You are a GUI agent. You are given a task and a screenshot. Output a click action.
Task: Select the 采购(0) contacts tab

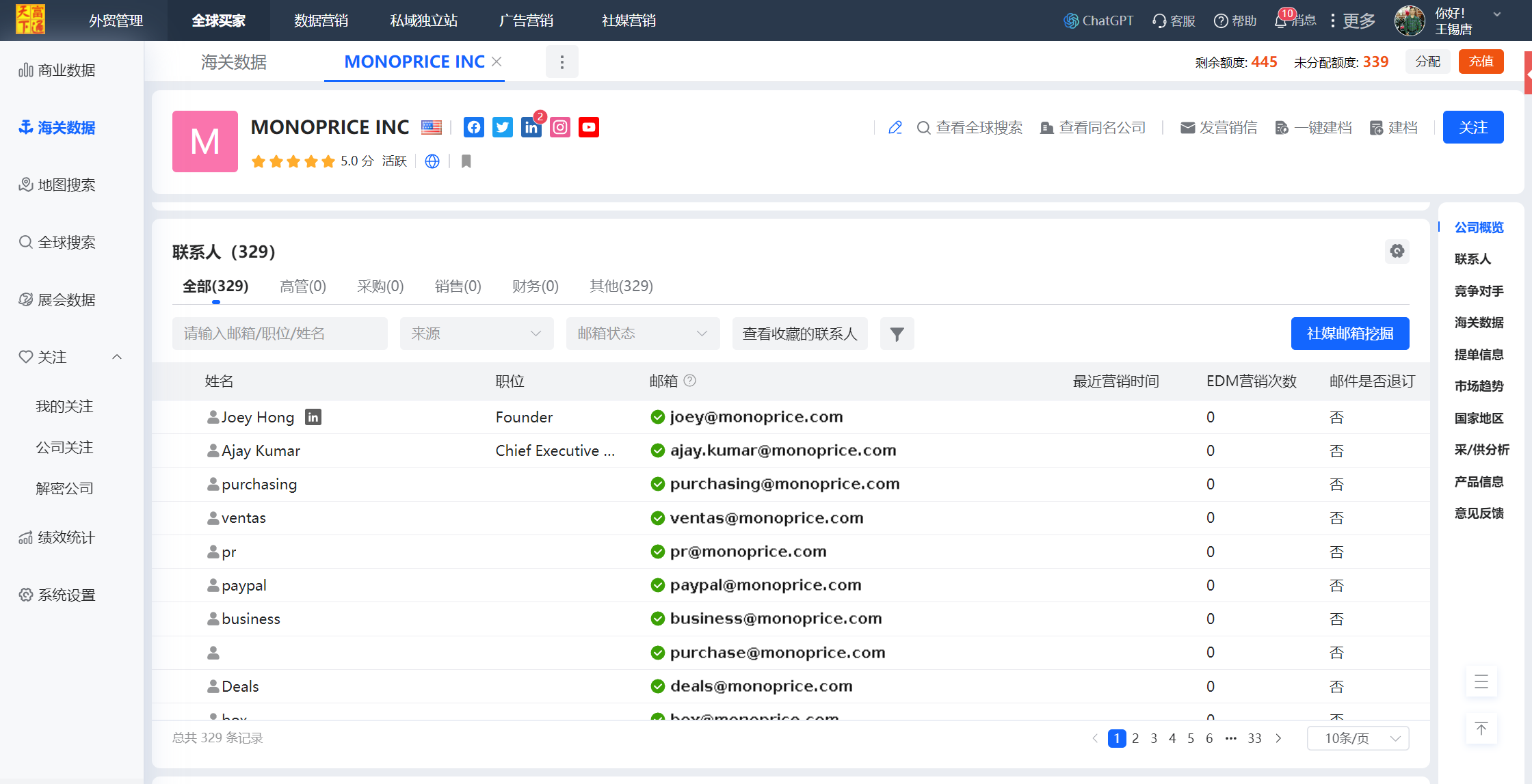click(380, 286)
